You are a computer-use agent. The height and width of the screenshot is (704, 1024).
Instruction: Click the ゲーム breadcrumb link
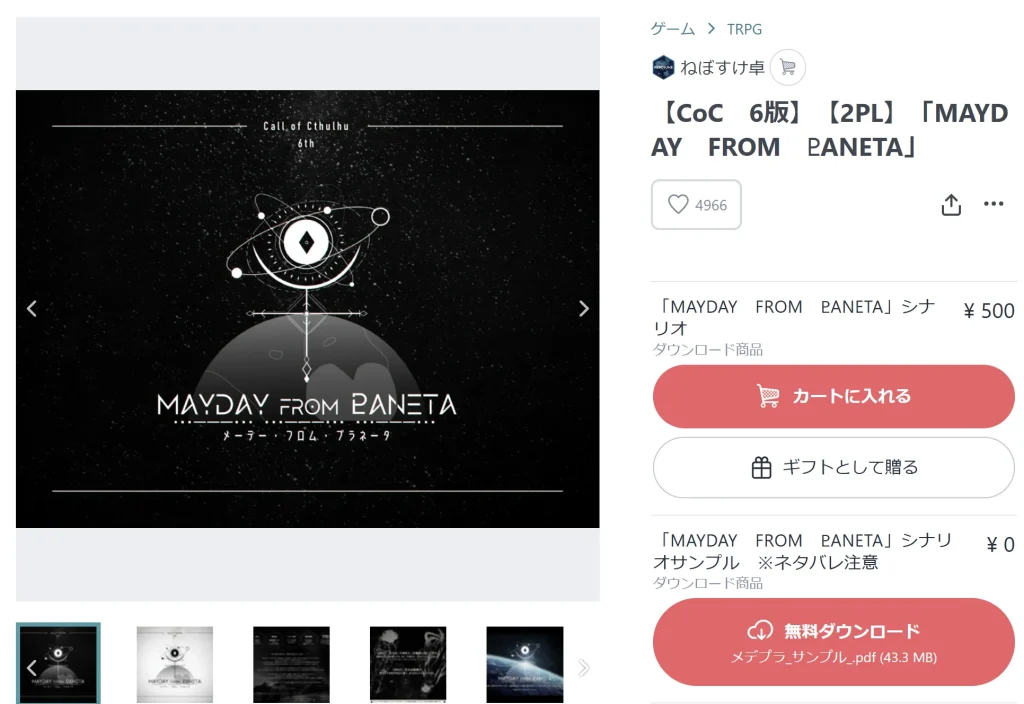pos(673,29)
